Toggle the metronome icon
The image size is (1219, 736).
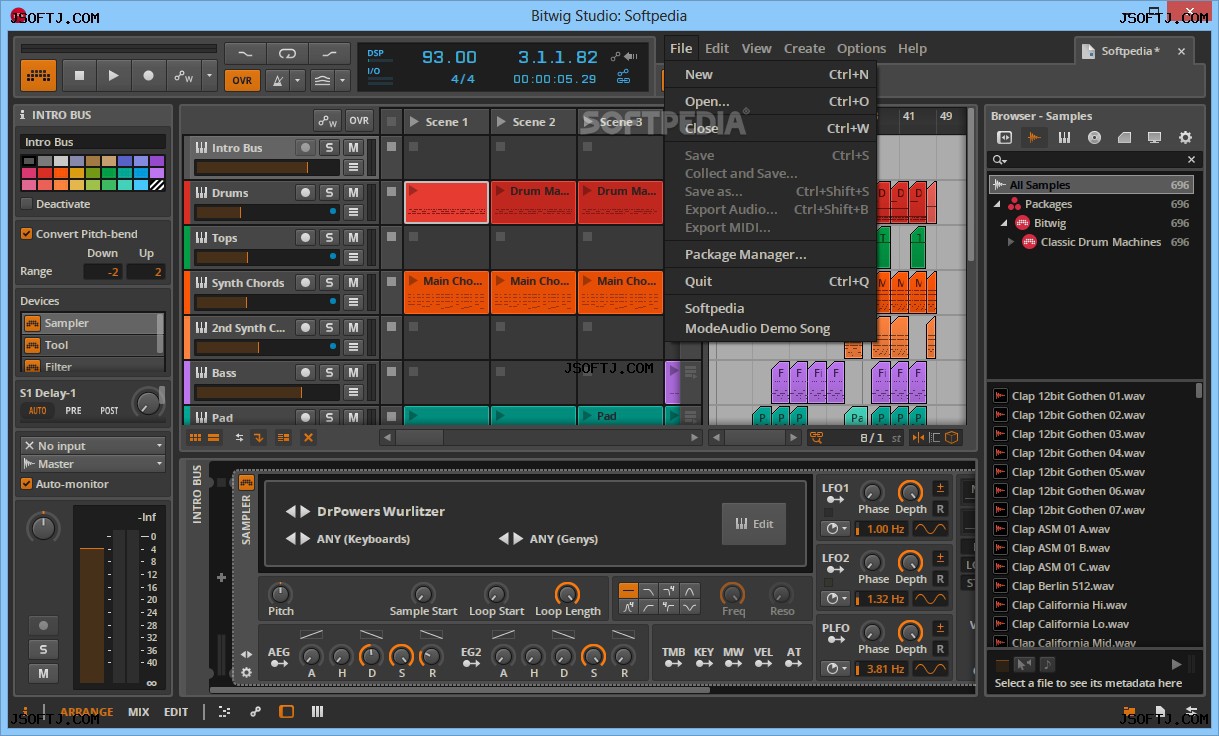point(276,80)
